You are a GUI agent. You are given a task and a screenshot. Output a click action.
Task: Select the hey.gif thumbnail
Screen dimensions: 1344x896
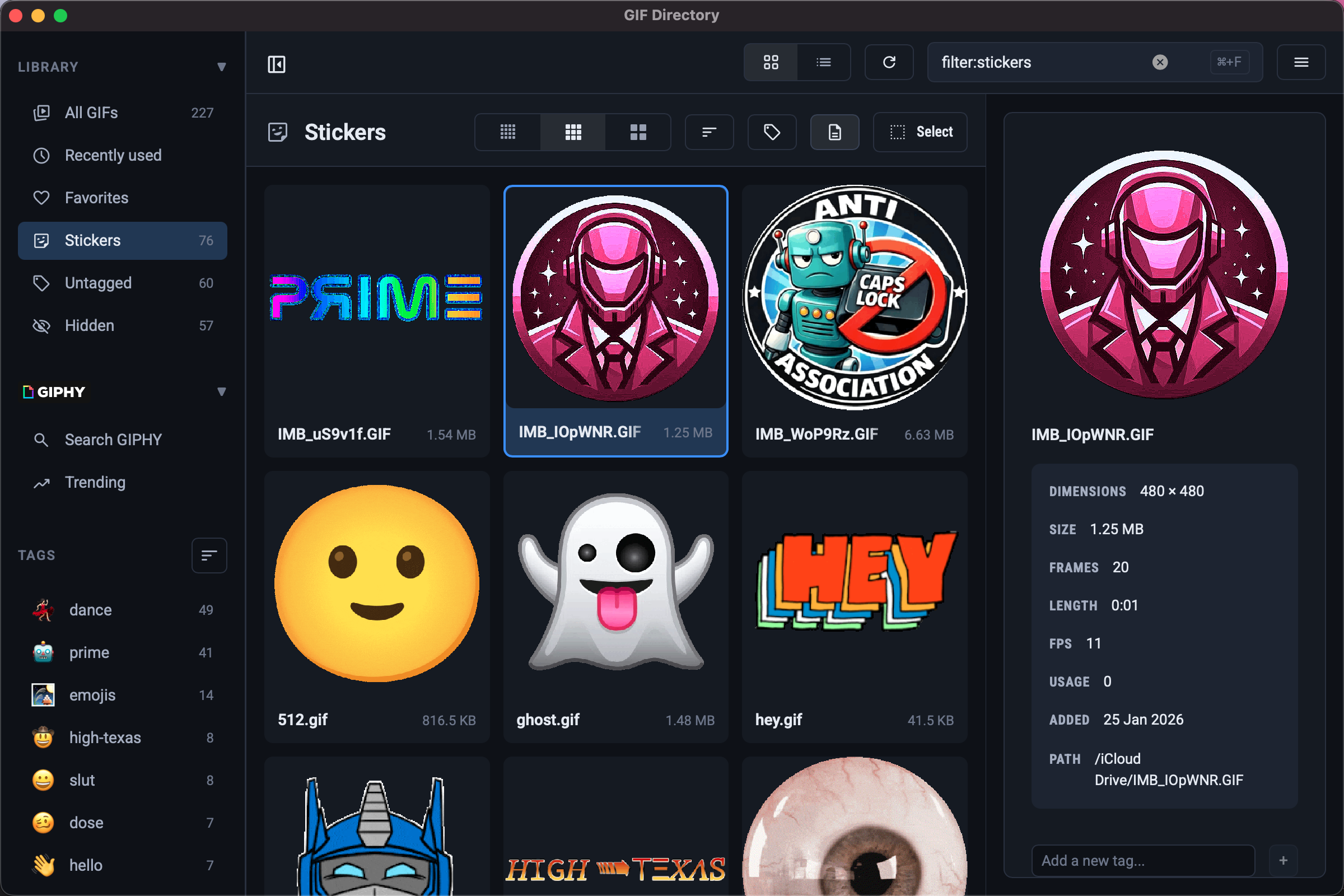coord(855,607)
